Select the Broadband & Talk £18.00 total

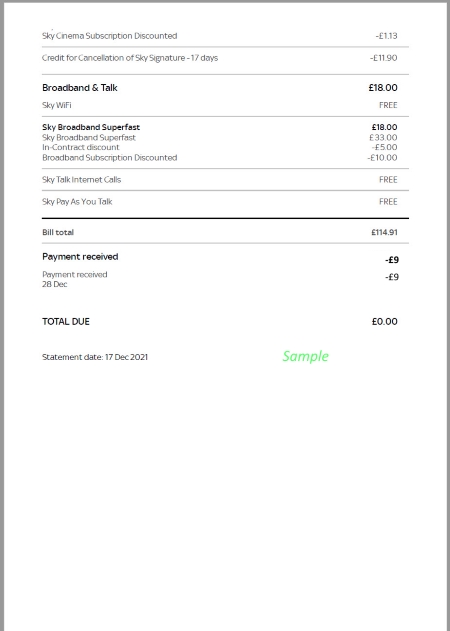tap(383, 88)
